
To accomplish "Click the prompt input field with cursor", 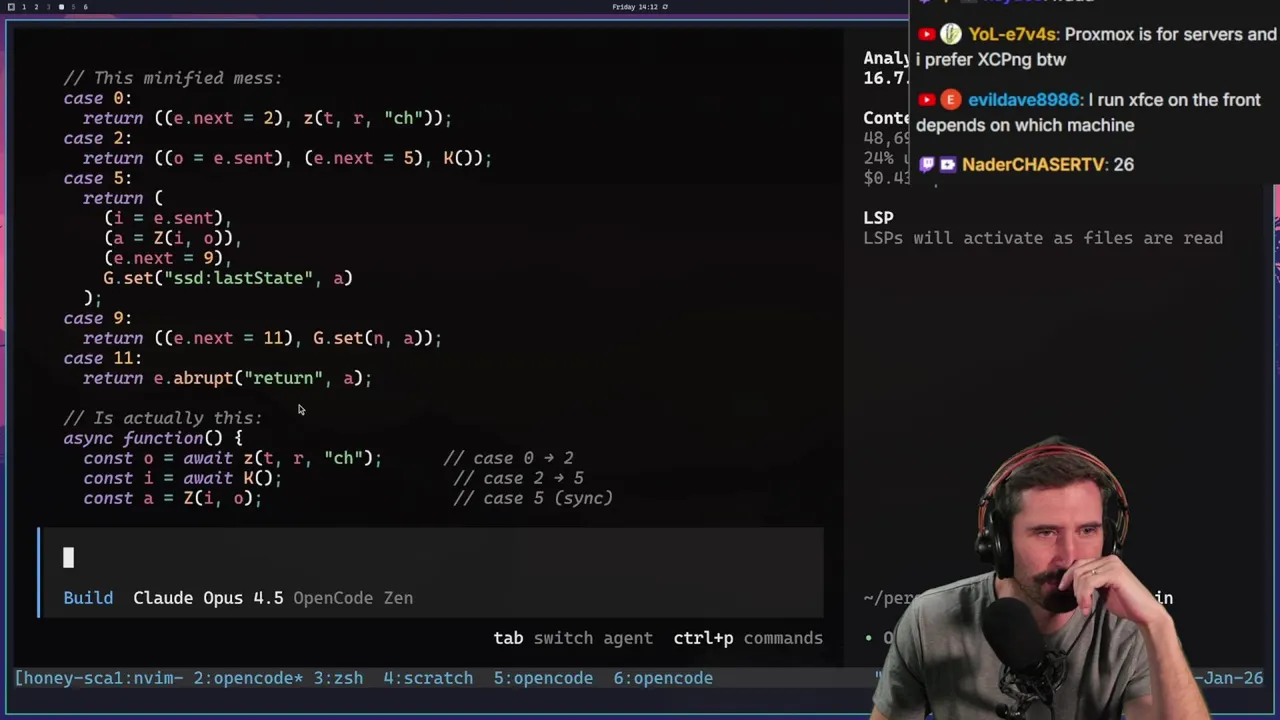I will [x=431, y=558].
